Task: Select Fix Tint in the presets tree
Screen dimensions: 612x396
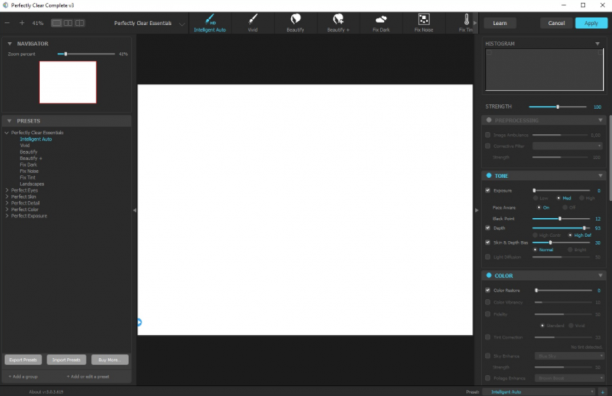Action: pos(27,178)
